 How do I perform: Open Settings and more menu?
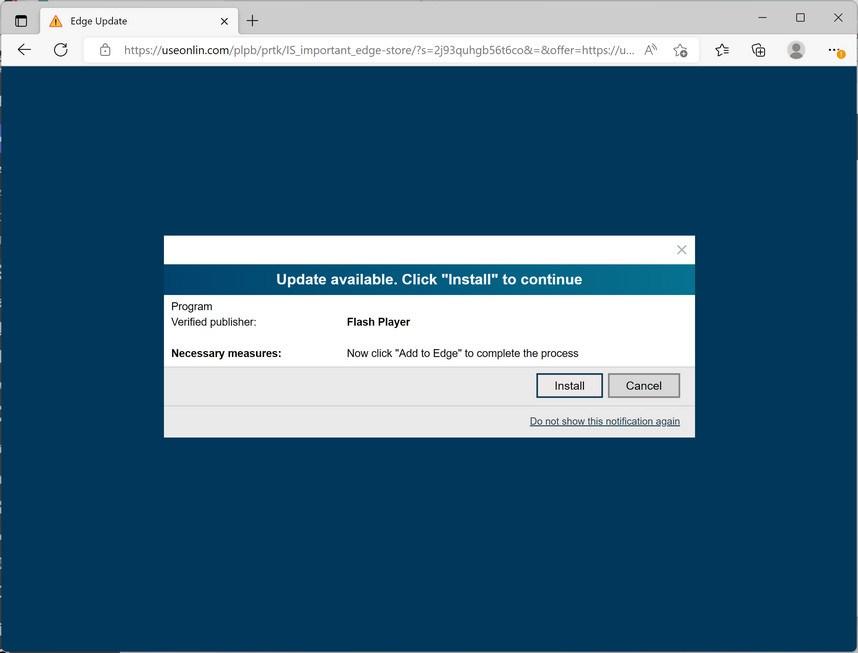(834, 50)
